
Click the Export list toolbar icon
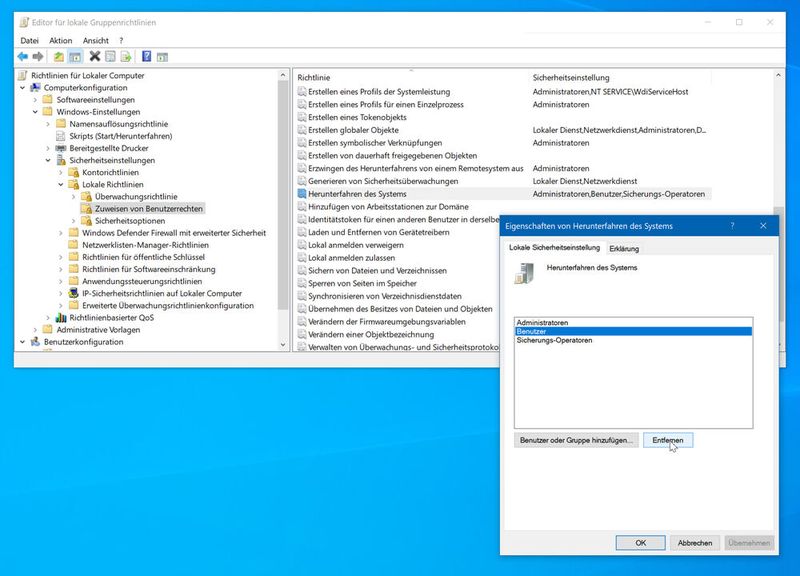pyautogui.click(x=125, y=57)
